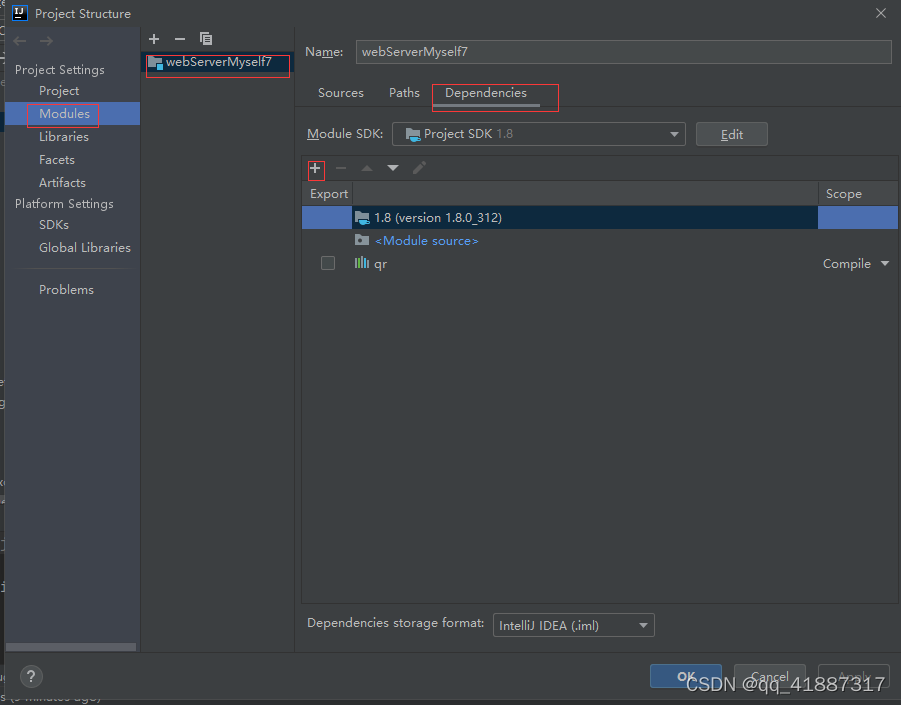This screenshot has height=705, width=901.
Task: Select SDKs under Platform Settings
Action: 54,225
